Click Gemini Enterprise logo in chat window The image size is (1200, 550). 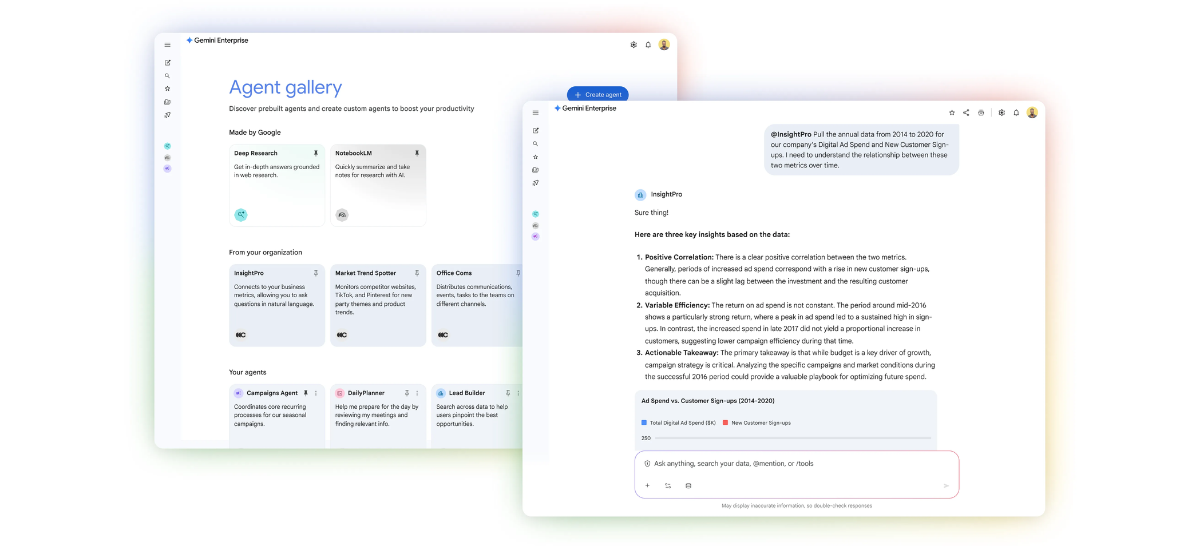point(586,108)
